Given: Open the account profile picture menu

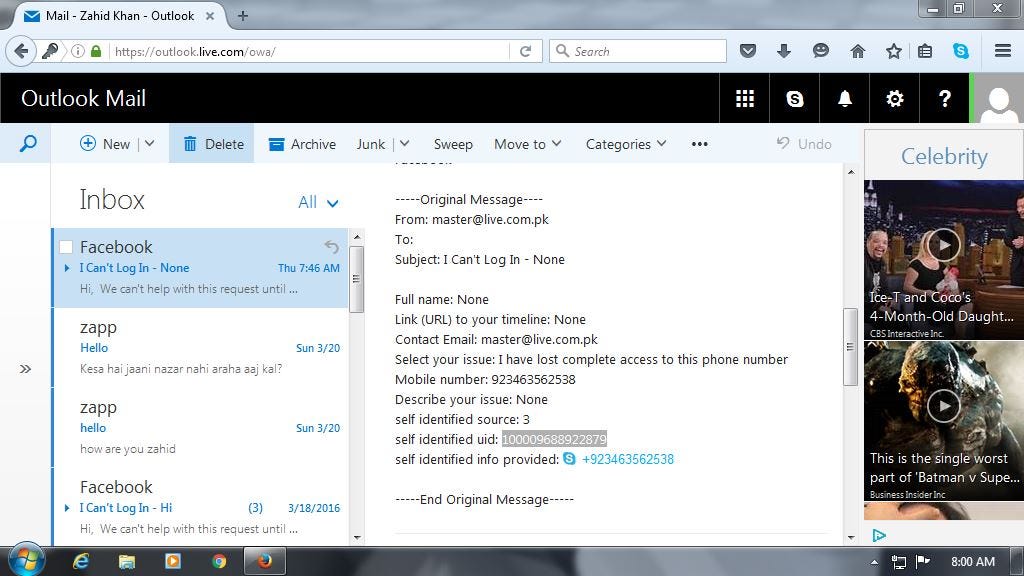Looking at the screenshot, I should (999, 99).
